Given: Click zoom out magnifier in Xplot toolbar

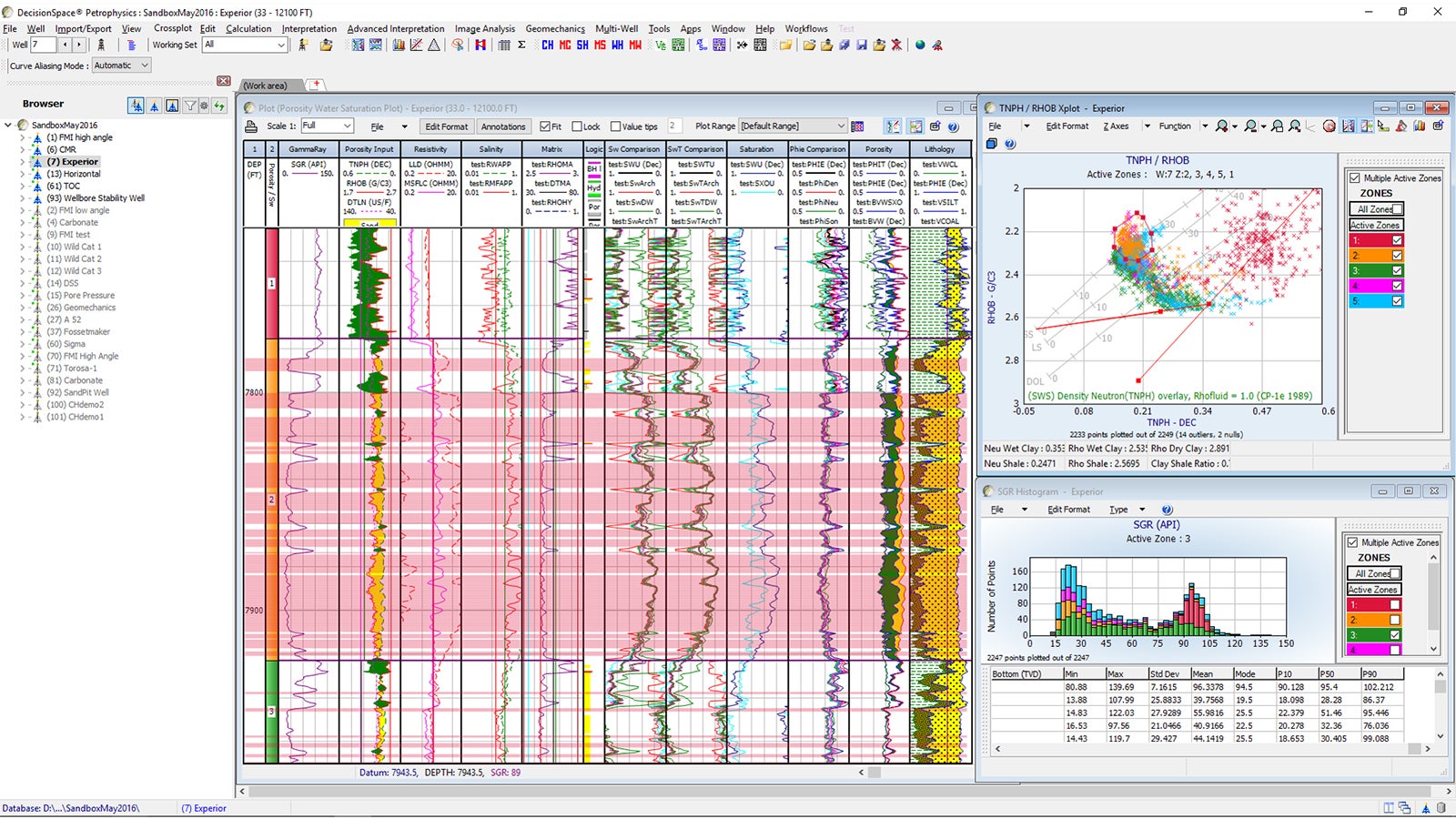Looking at the screenshot, I should [1251, 126].
